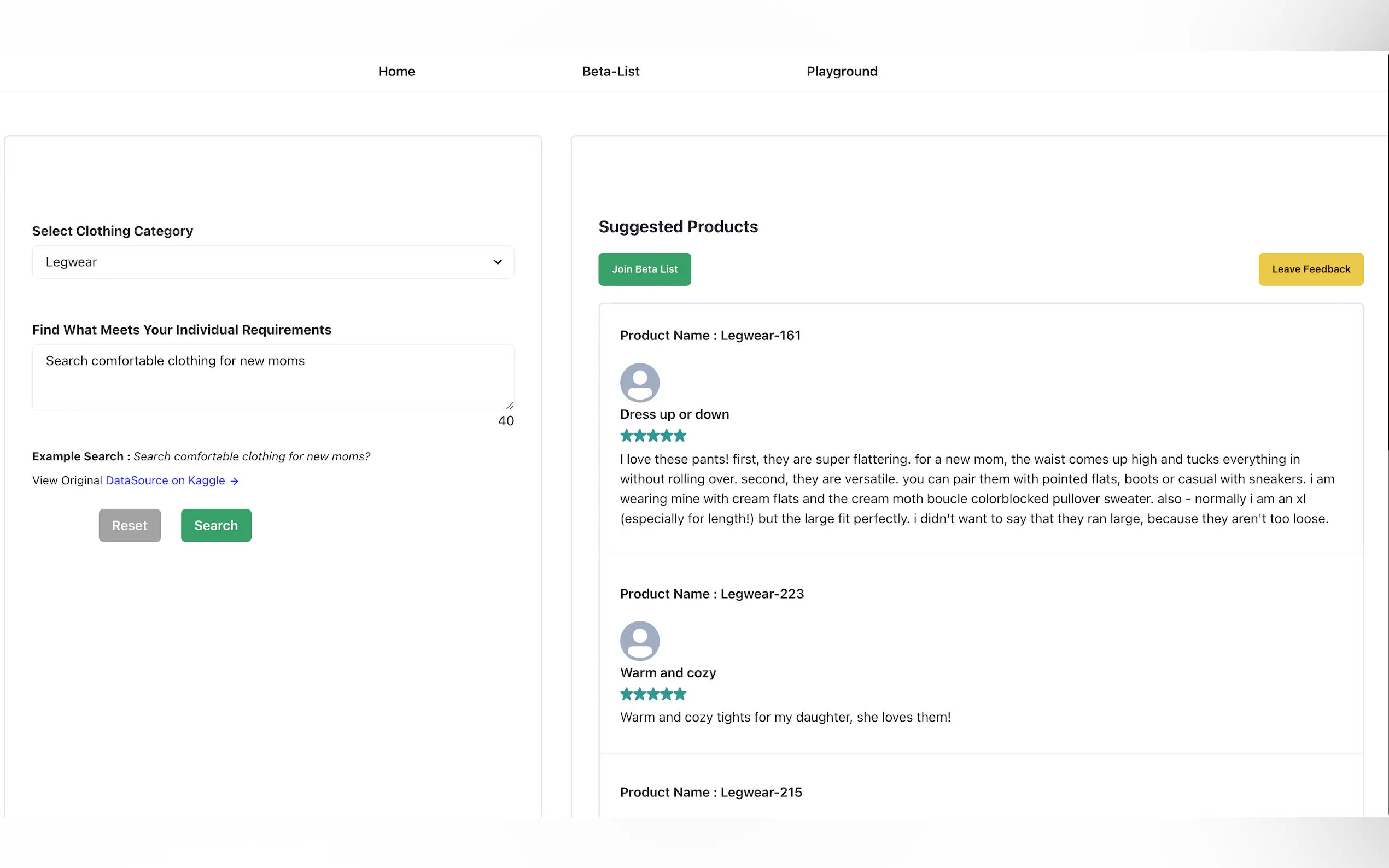Open the DataSource on Kaggle link
1389x868 pixels.
165,480
